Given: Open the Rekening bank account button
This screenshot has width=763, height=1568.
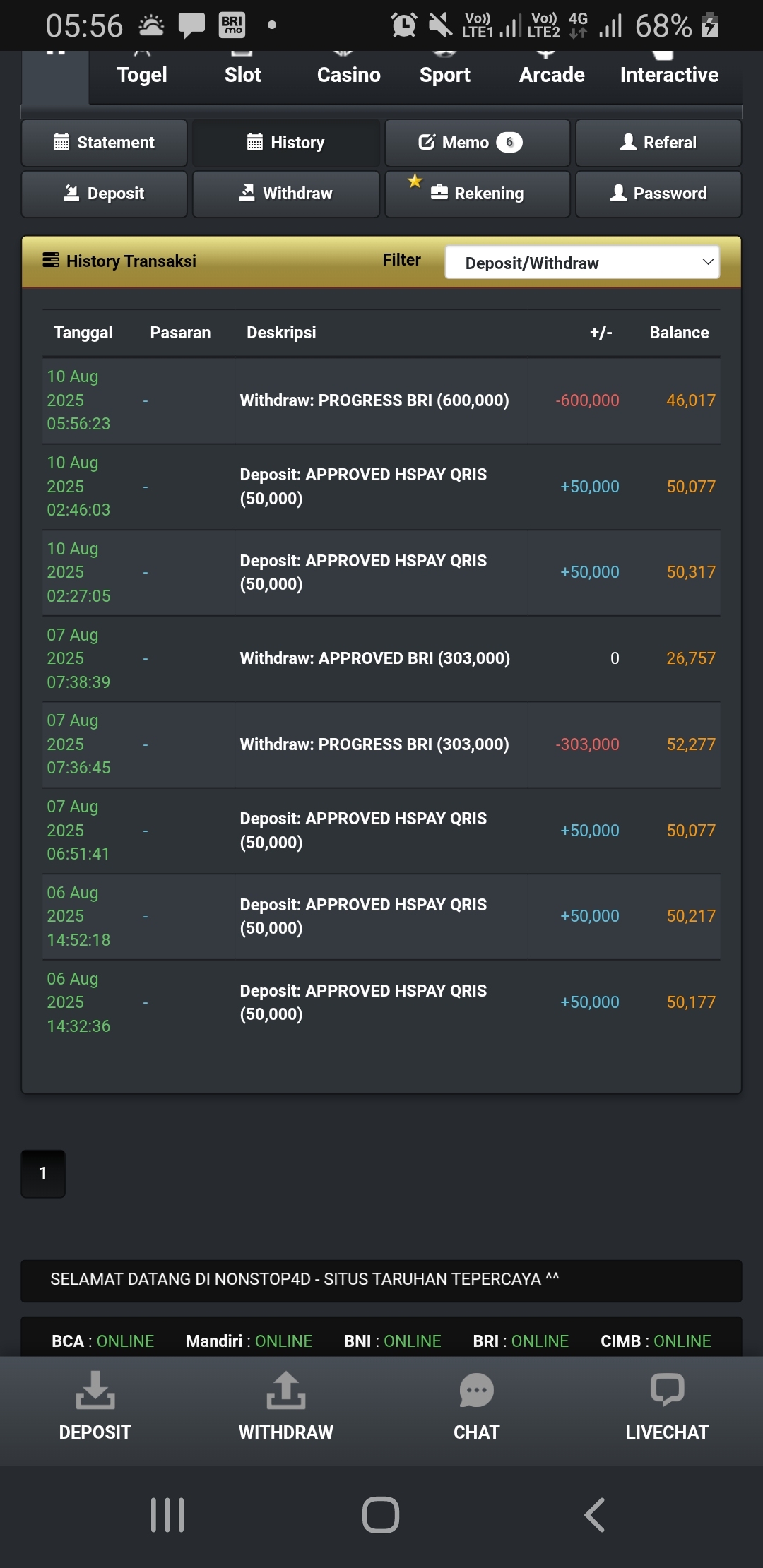Looking at the screenshot, I should 478,194.
